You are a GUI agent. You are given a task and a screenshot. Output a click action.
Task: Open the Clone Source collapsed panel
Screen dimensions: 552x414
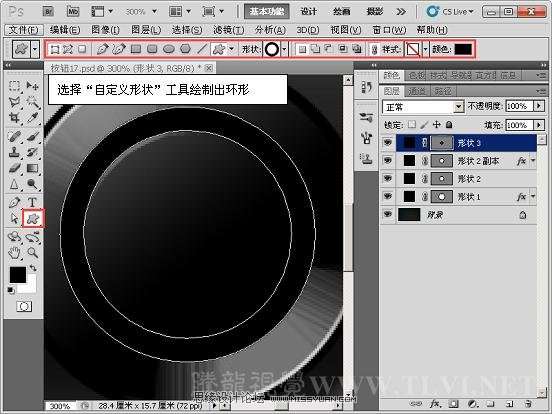pyautogui.click(x=366, y=159)
